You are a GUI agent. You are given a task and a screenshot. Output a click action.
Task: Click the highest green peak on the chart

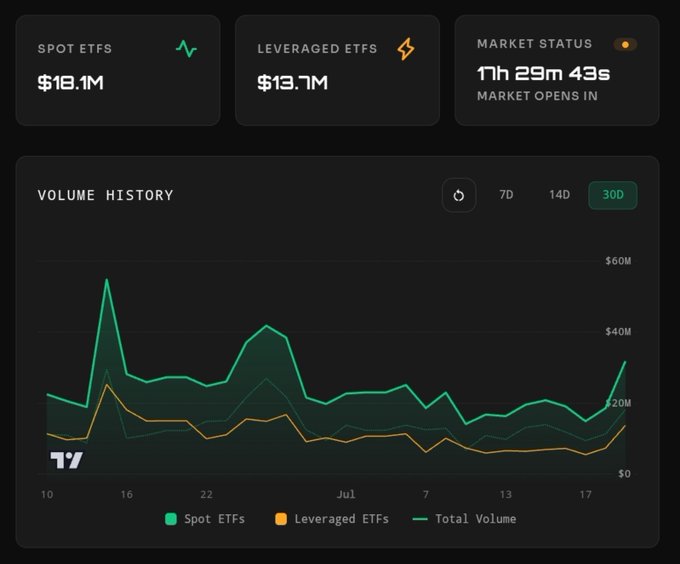tap(107, 280)
